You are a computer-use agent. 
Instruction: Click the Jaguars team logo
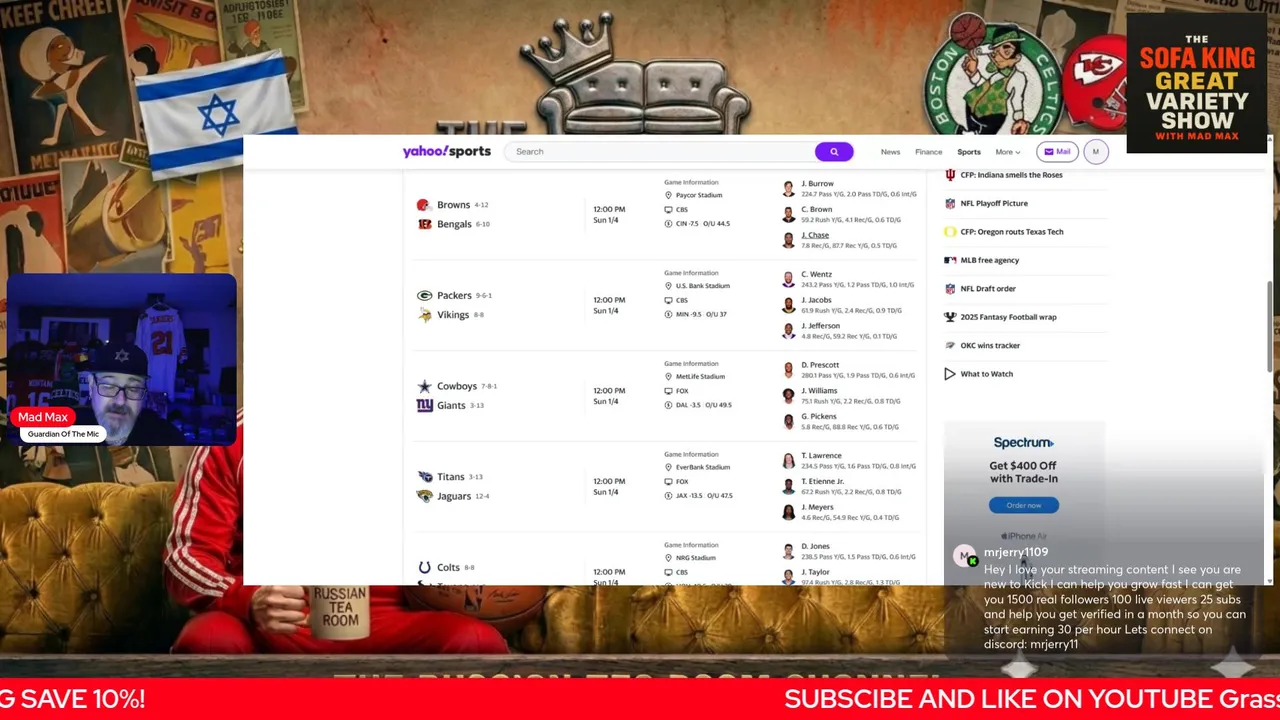(425, 496)
